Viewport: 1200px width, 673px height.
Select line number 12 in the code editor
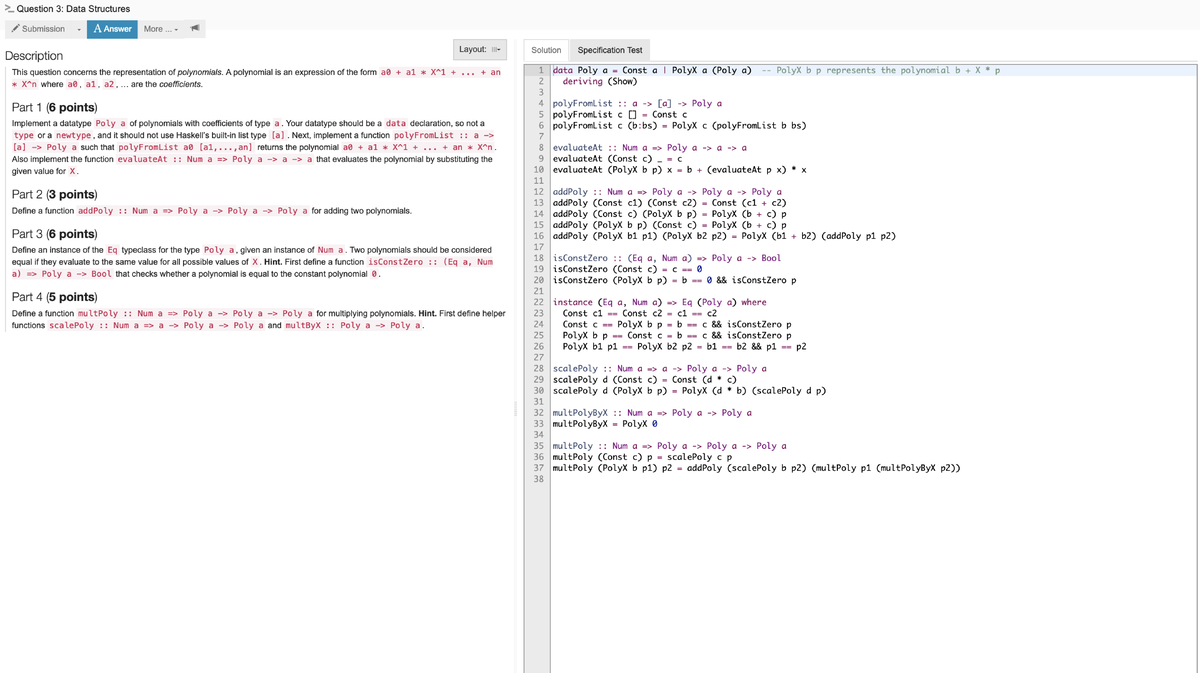pos(537,191)
